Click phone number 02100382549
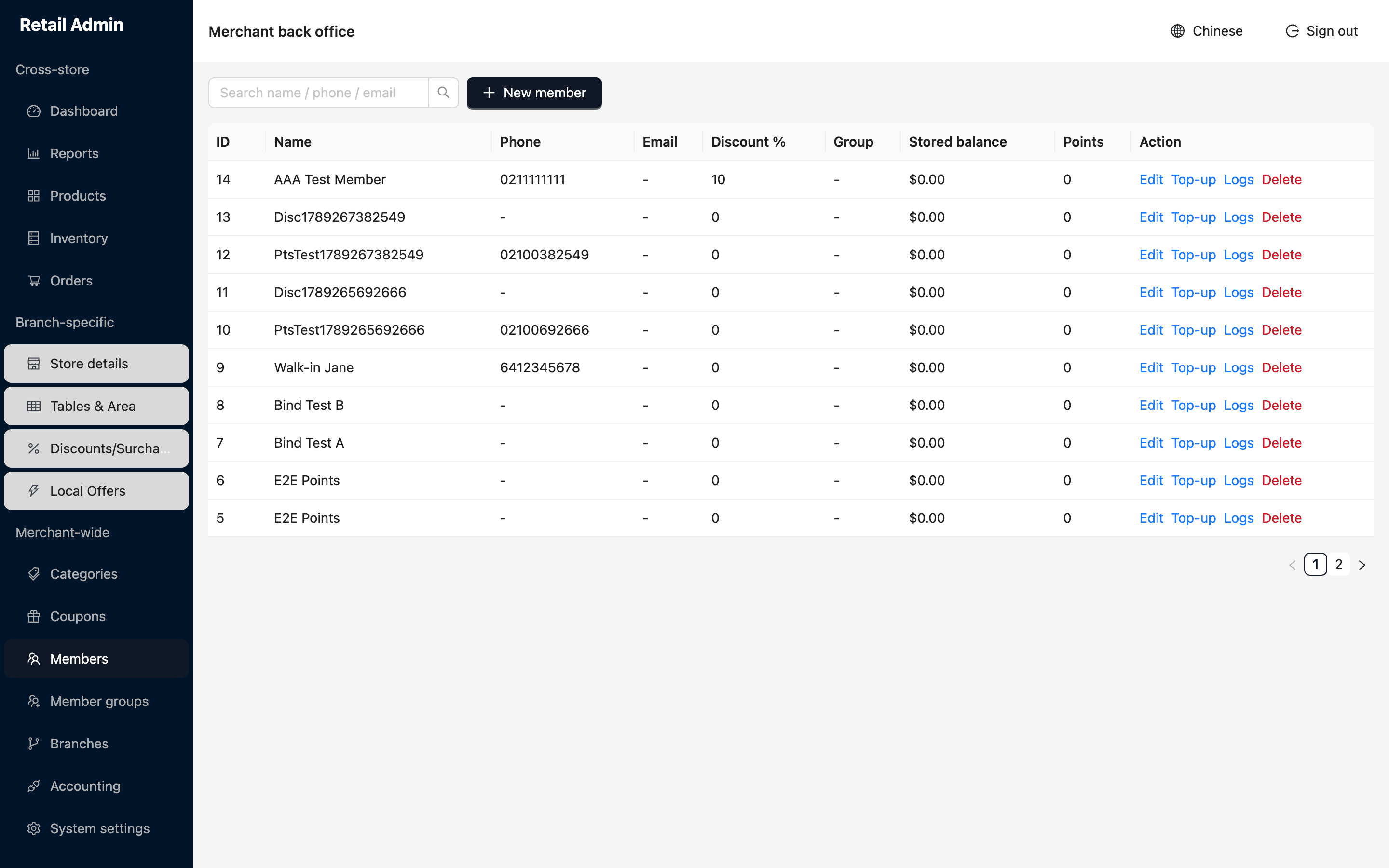This screenshot has width=1389, height=868. [x=544, y=255]
